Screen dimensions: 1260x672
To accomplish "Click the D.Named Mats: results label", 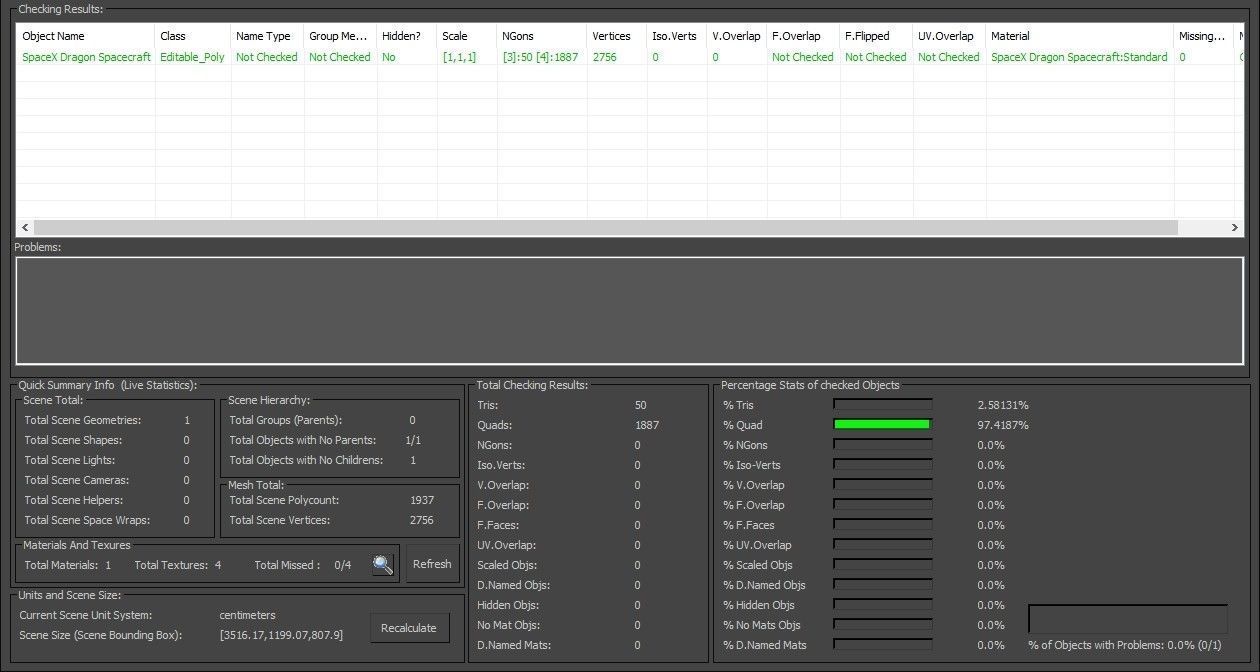I will 514,645.
